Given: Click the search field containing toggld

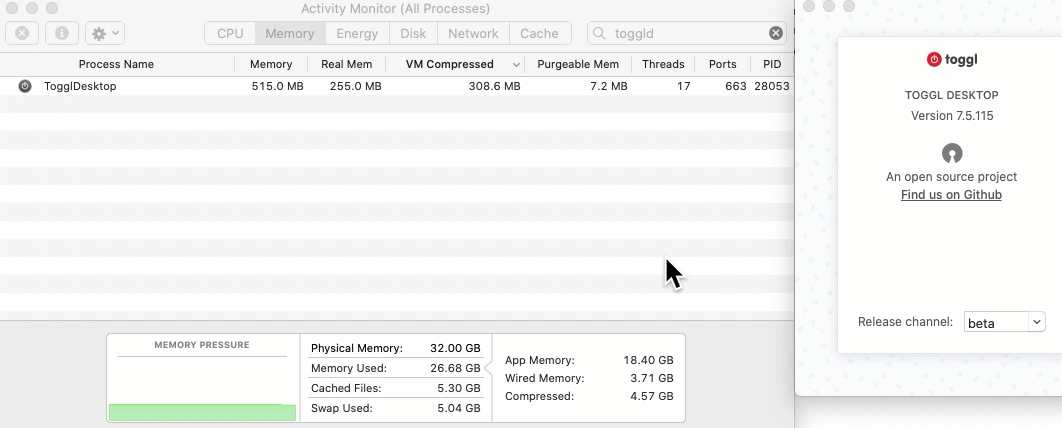Looking at the screenshot, I should pos(687,33).
